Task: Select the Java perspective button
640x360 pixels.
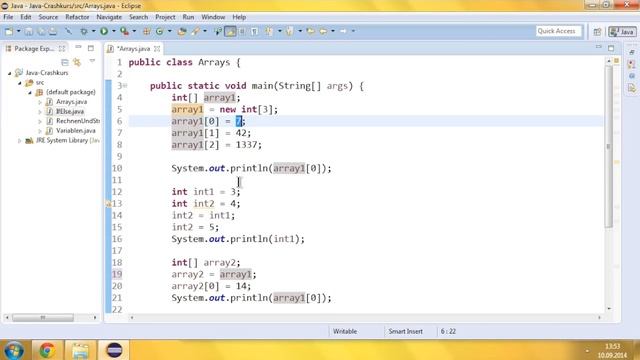Action: (x=622, y=32)
